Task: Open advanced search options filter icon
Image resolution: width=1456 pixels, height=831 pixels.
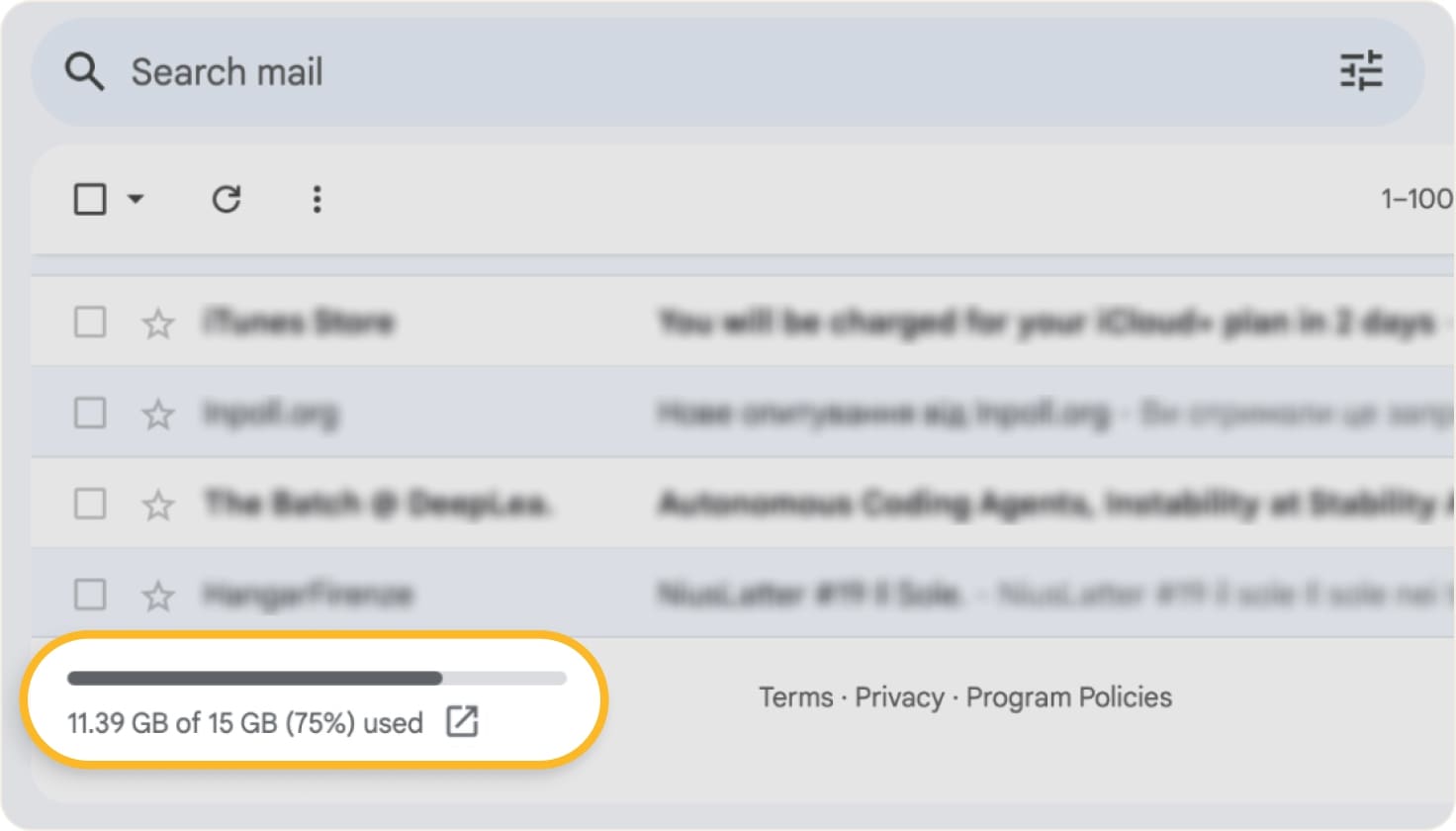Action: point(1363,69)
